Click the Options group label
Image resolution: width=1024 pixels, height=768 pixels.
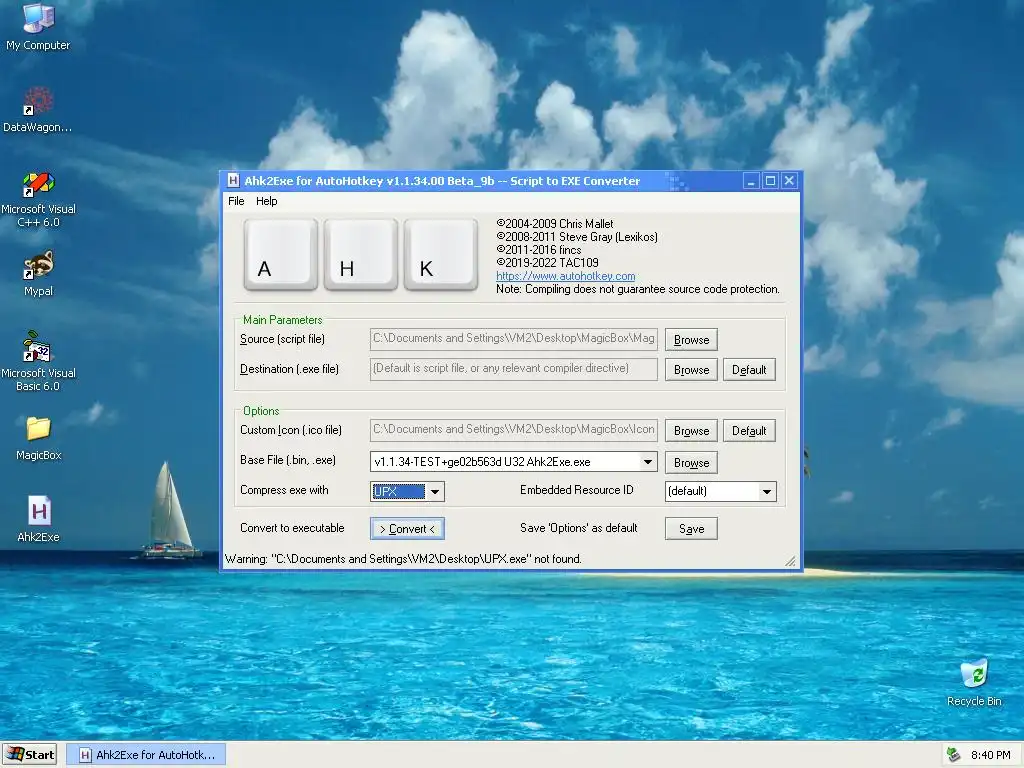(x=261, y=411)
